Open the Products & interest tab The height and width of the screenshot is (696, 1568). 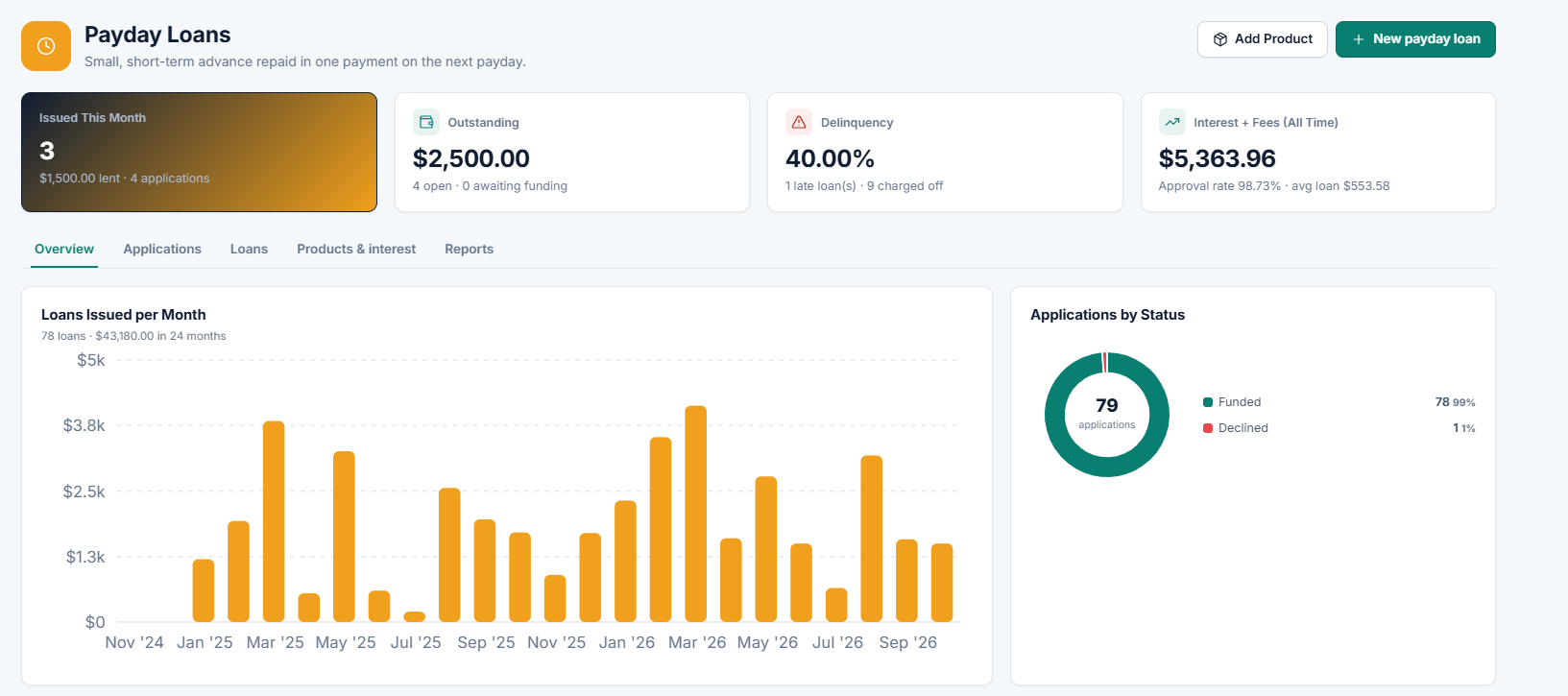[x=356, y=250]
